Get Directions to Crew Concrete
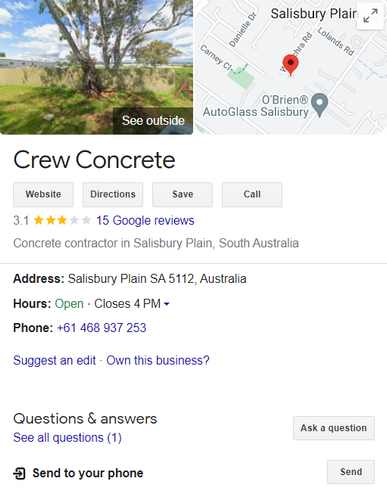387x500 pixels. click(113, 194)
